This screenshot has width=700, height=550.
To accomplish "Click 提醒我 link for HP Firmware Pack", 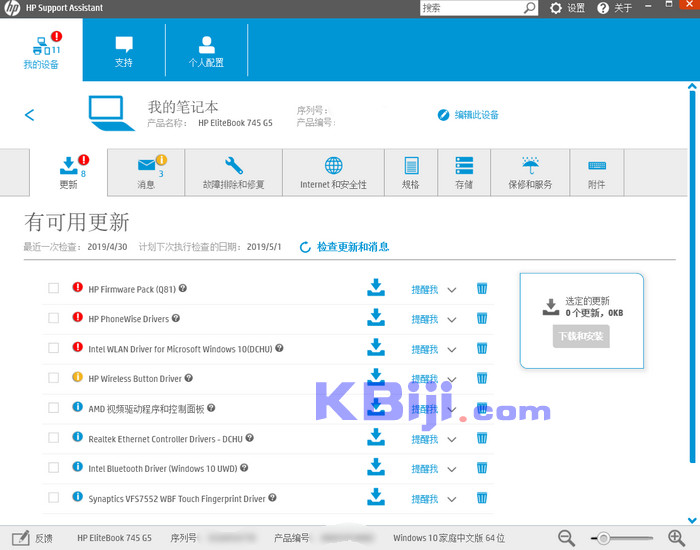I will tap(425, 290).
